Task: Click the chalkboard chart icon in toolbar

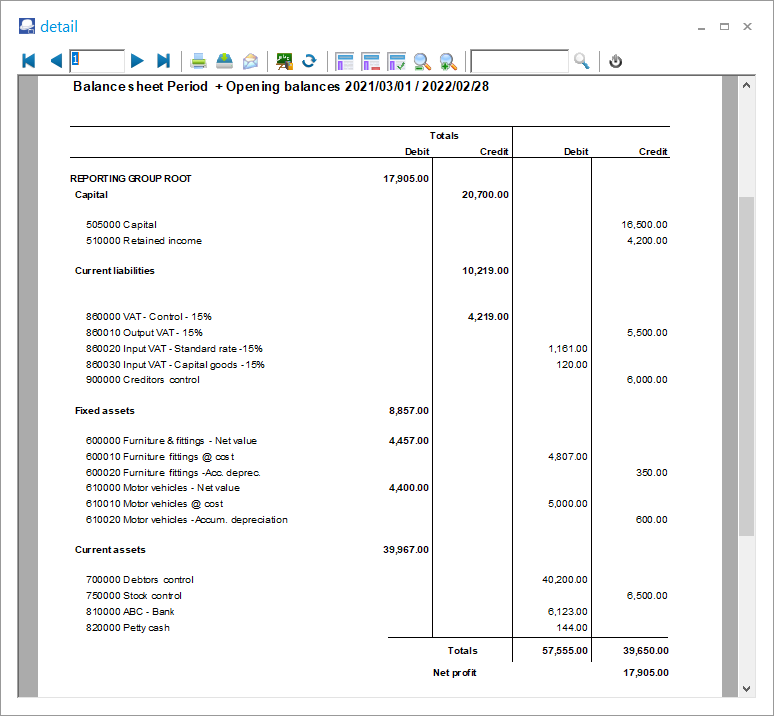Action: (x=285, y=61)
